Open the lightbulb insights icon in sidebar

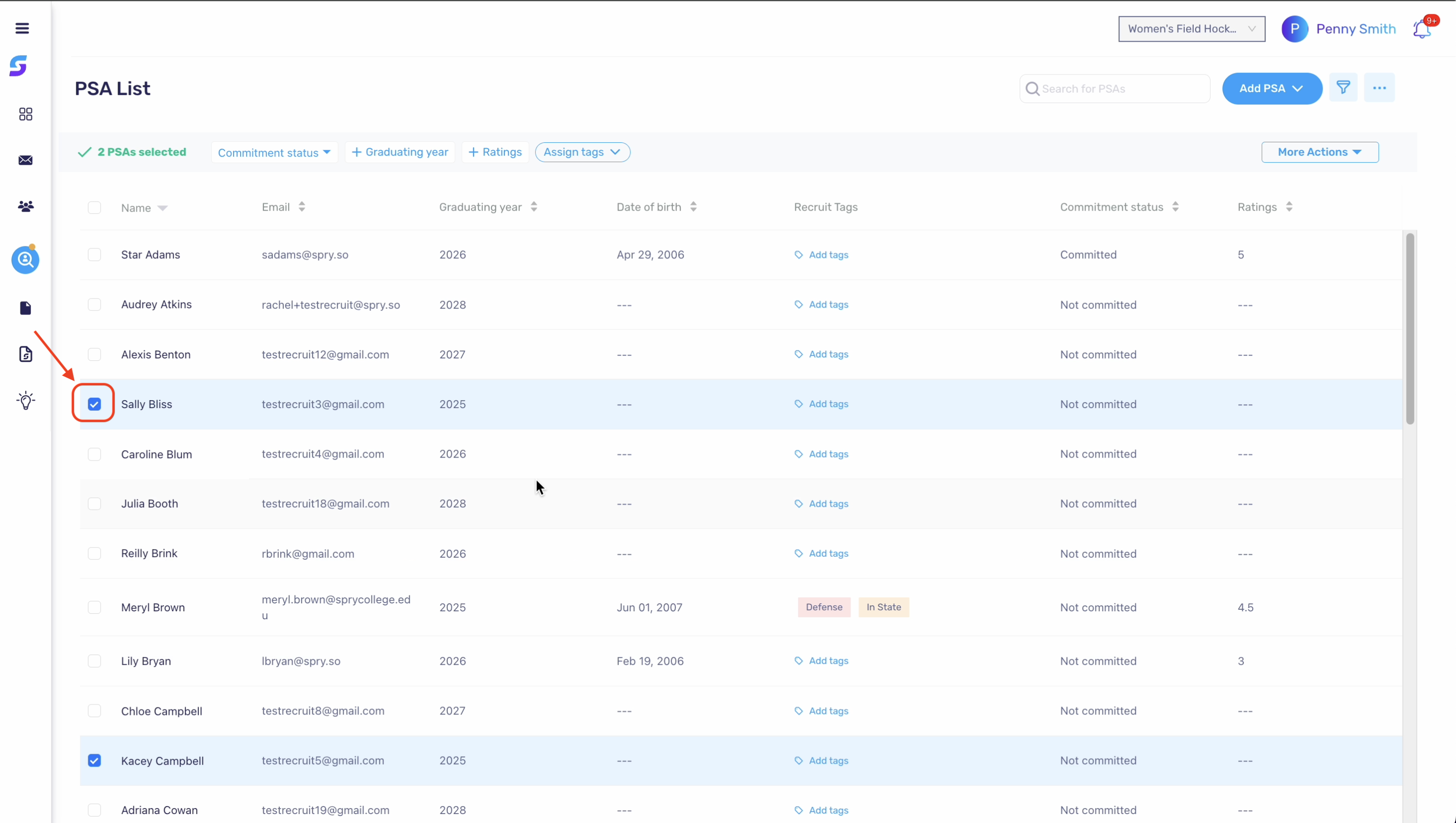tap(25, 401)
